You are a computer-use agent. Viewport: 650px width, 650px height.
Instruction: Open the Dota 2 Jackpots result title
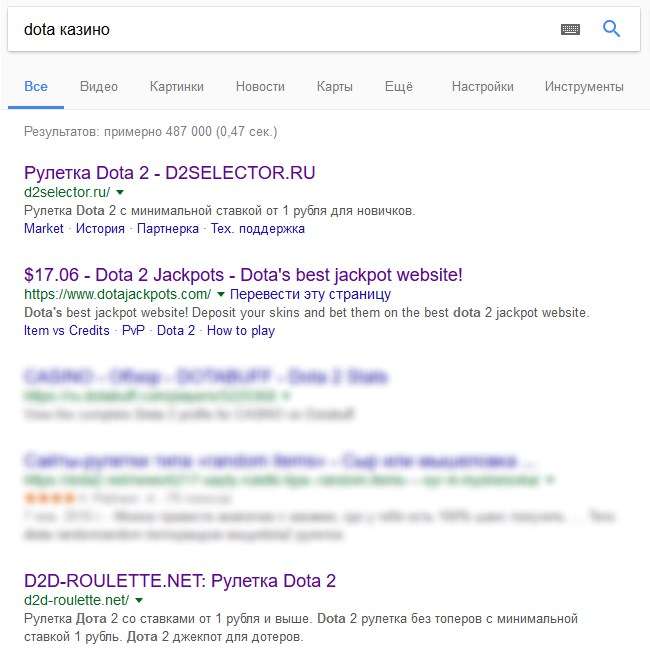243,274
